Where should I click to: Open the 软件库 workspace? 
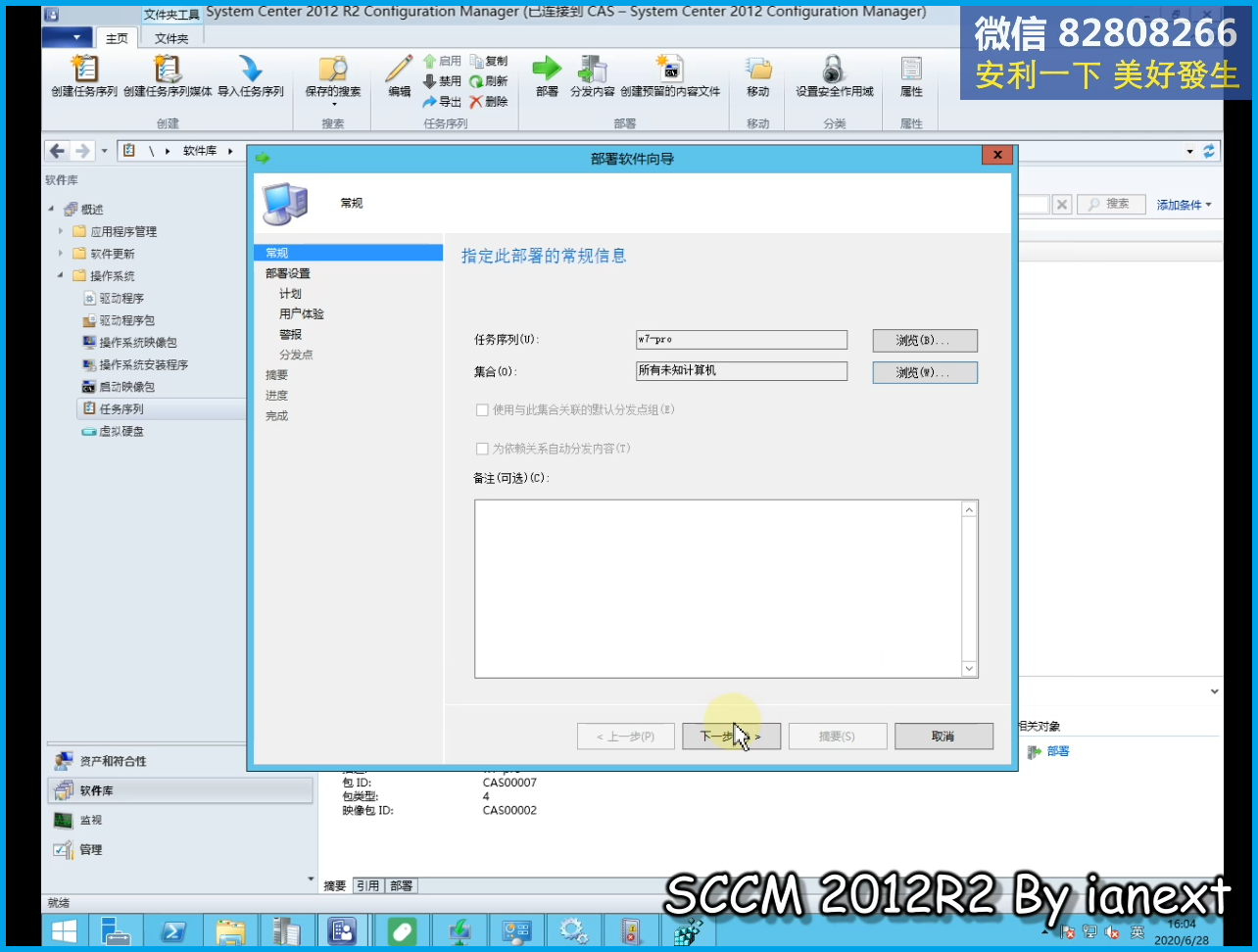pyautogui.click(x=180, y=790)
